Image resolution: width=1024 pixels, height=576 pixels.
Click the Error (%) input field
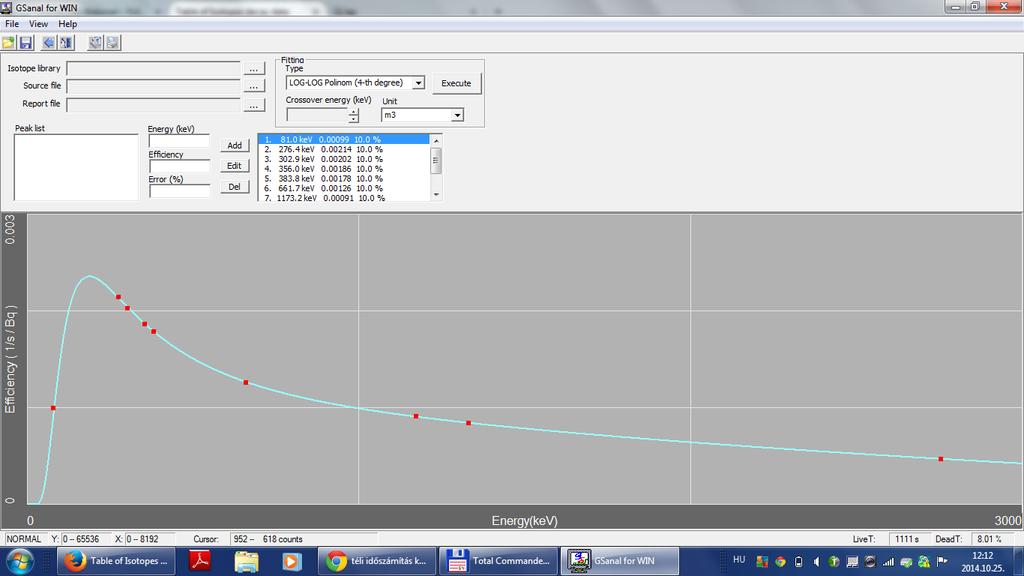tap(179, 191)
